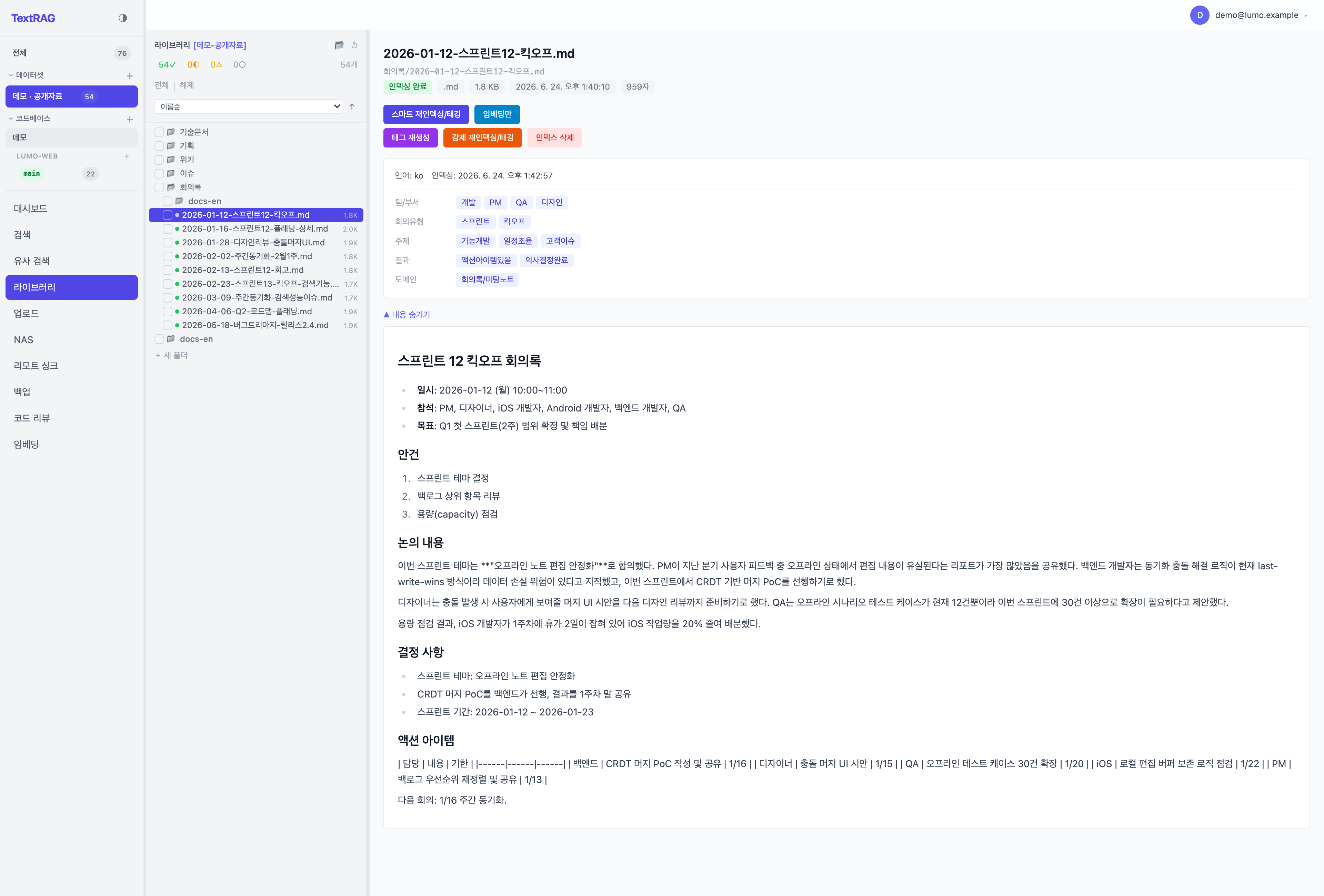The height and width of the screenshot is (896, 1324).
Task: Check the bottom-level docs-en folder checkbox
Action: (160, 339)
